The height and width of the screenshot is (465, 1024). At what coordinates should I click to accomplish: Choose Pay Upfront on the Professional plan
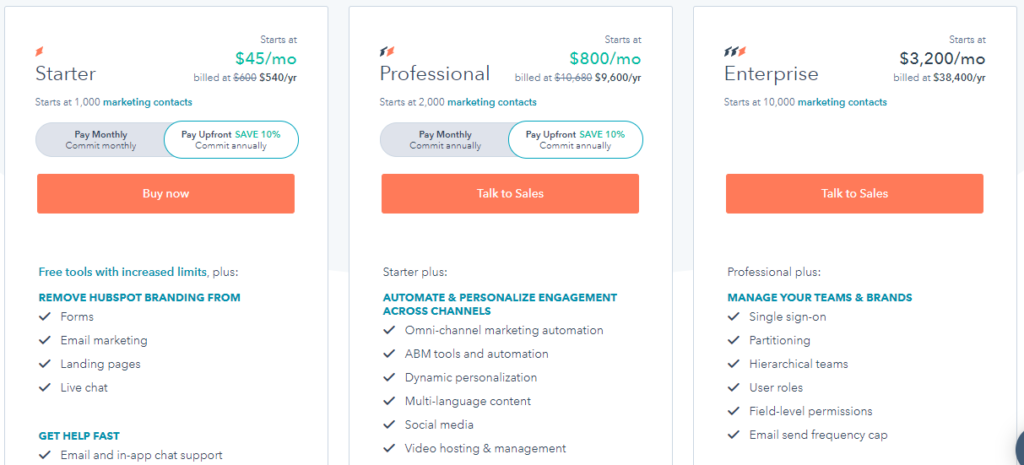(x=575, y=140)
